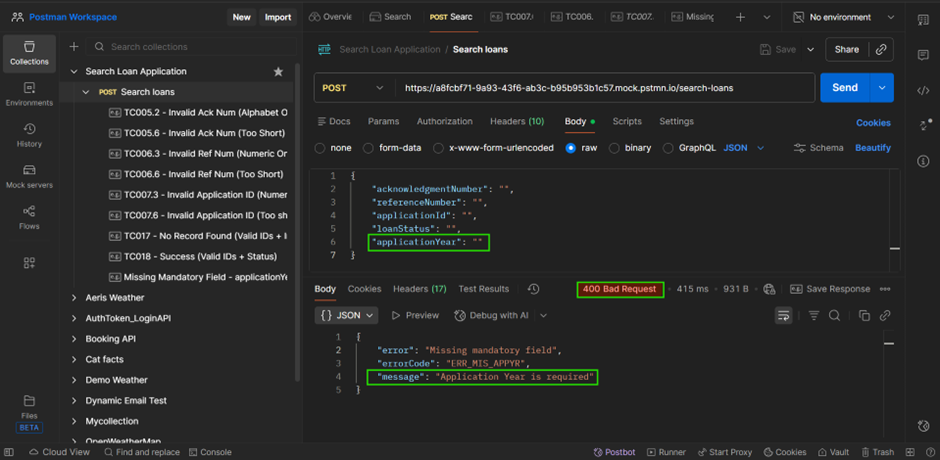Open the response Cookies tab
The image size is (940, 460).
tap(364, 289)
